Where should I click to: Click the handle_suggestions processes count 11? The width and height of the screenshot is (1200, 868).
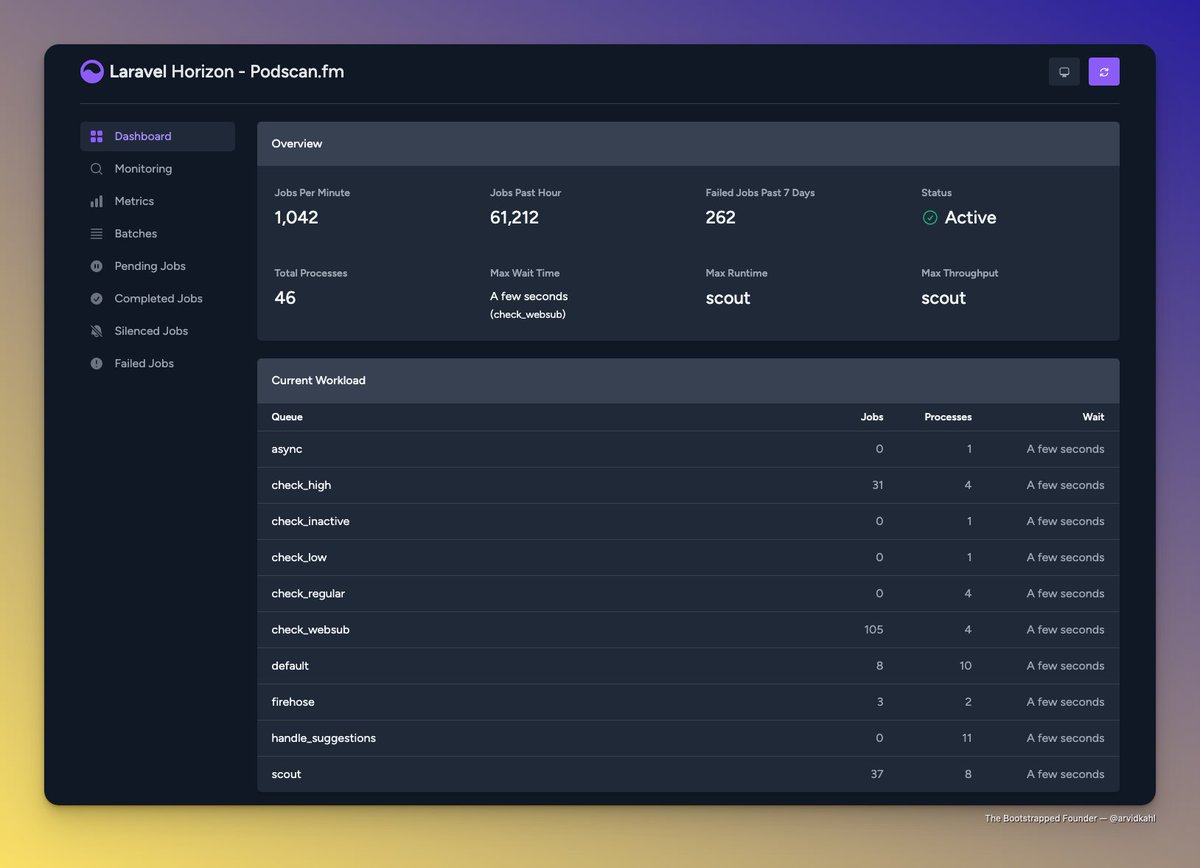point(965,738)
